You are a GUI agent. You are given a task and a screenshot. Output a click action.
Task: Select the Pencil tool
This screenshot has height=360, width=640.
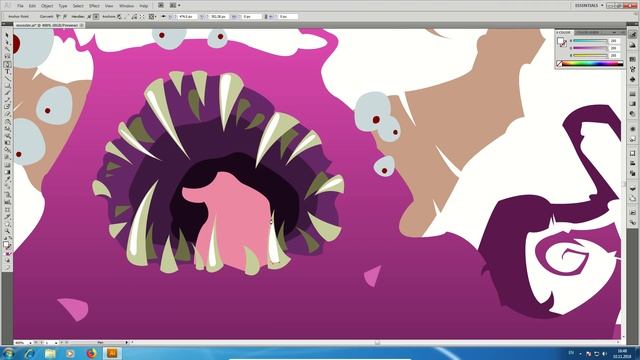point(7,100)
